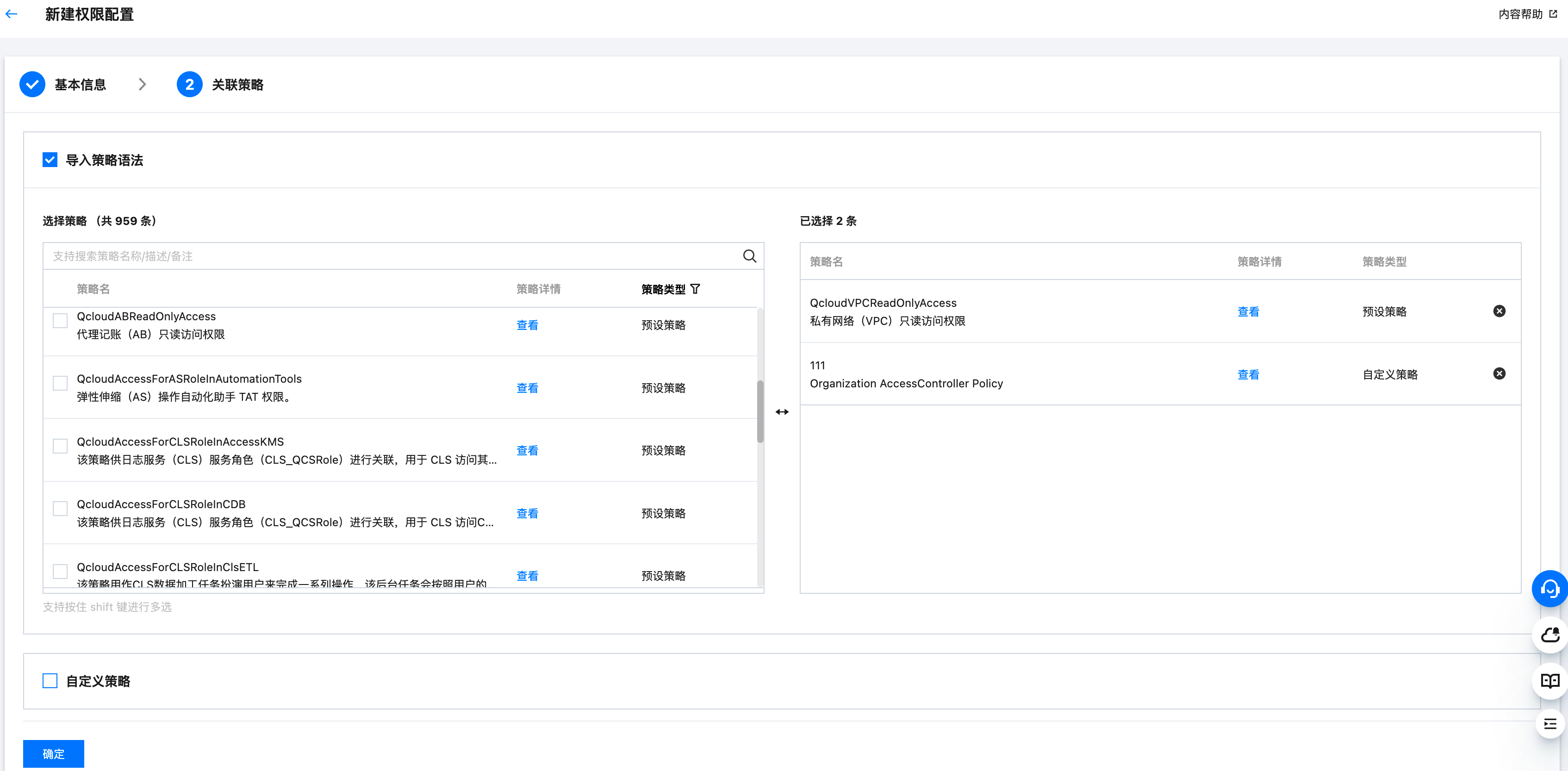
Task: Enable the 自定义策略 checkbox
Action: 50,681
